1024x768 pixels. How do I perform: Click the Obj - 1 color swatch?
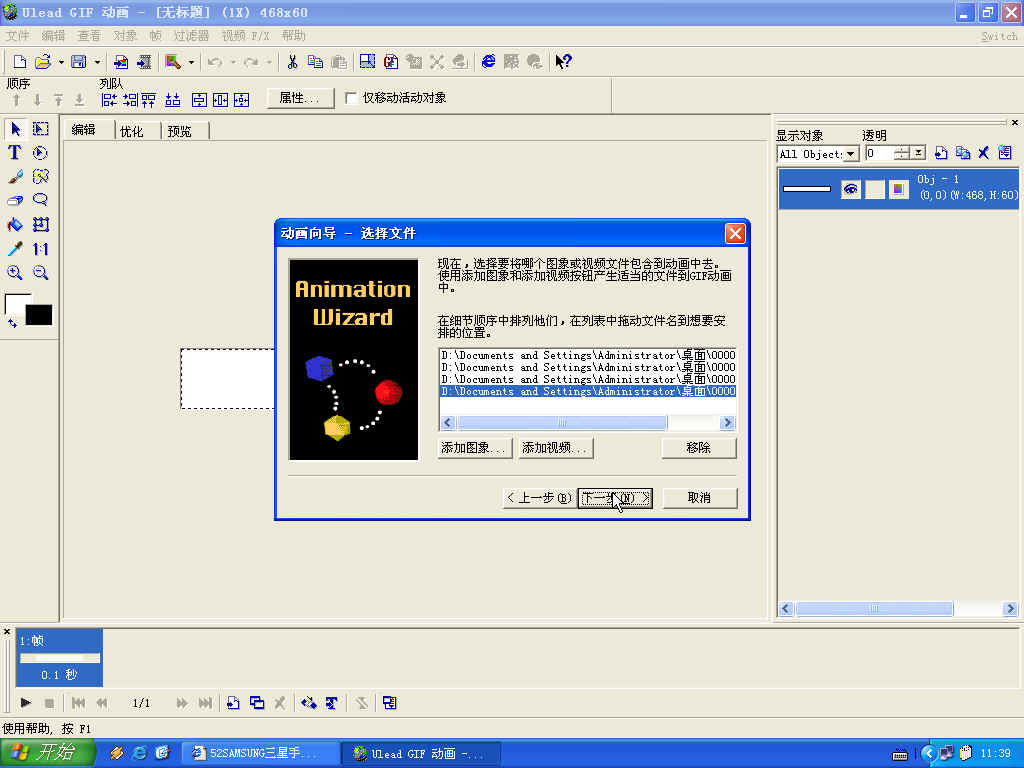click(x=898, y=189)
